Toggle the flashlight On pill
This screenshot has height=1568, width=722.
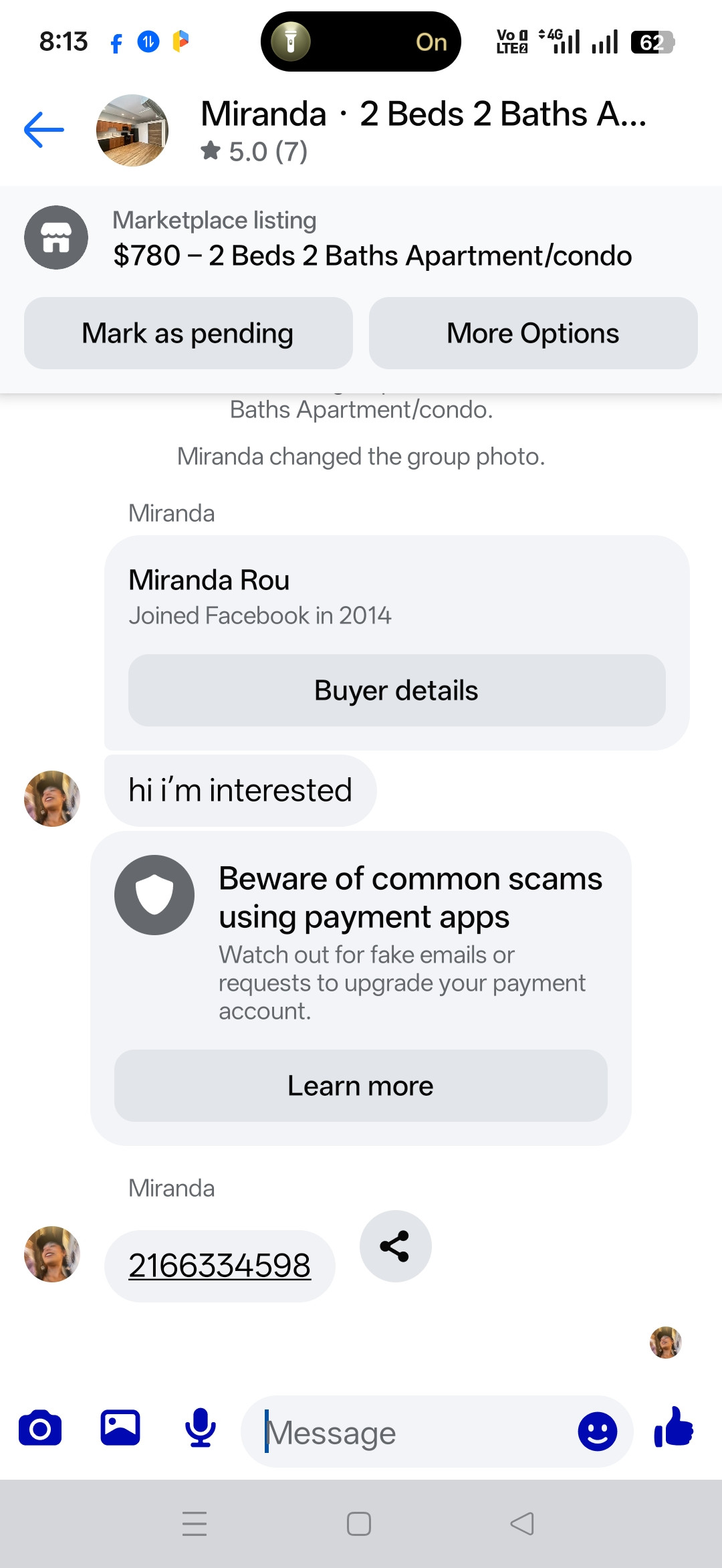point(361,41)
